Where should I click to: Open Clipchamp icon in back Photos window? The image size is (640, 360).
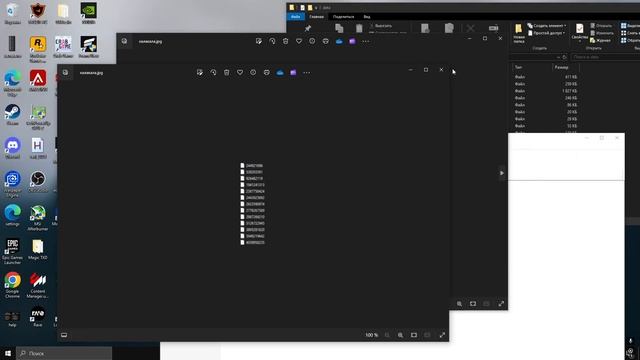[352, 41]
